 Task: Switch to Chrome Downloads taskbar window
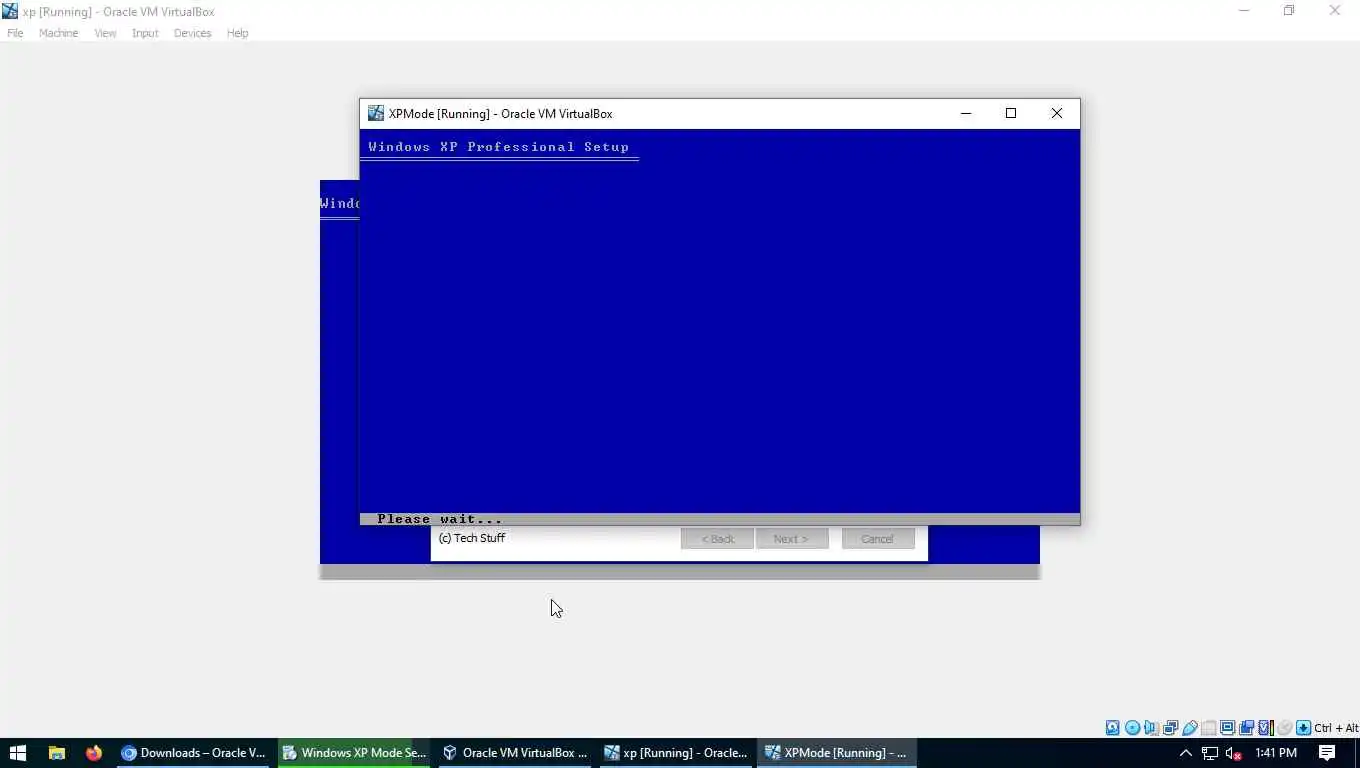[193, 753]
